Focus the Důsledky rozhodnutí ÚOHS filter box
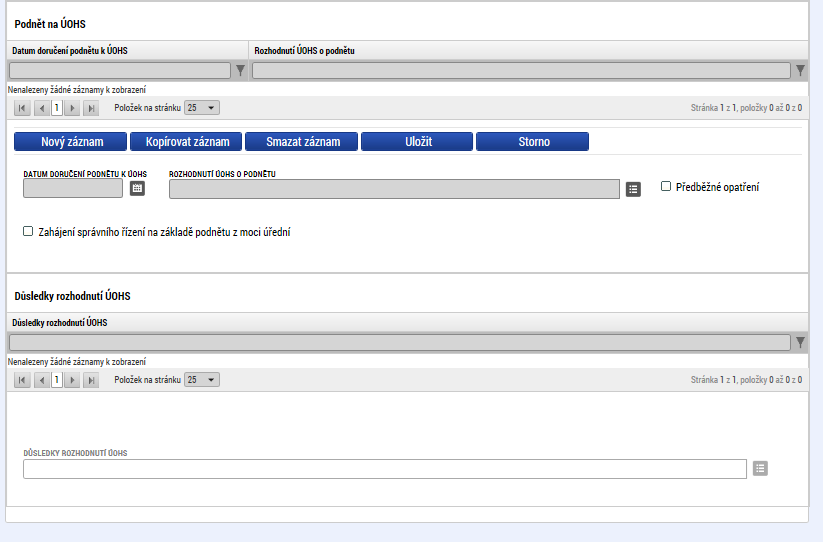This screenshot has width=823, height=542. tap(400, 343)
